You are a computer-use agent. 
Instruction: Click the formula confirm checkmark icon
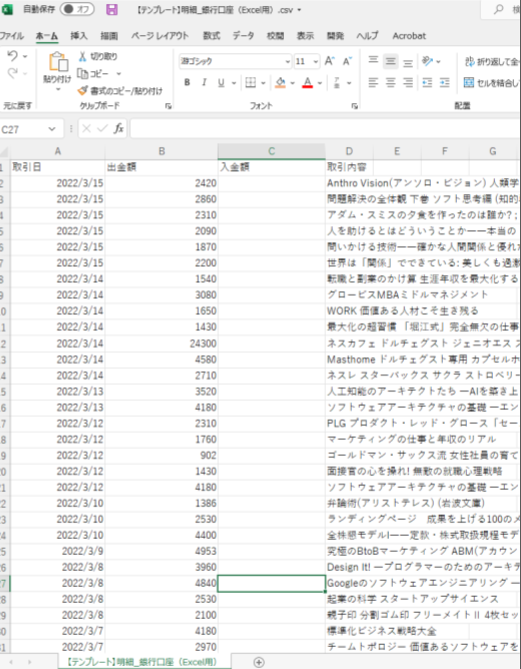point(102,128)
